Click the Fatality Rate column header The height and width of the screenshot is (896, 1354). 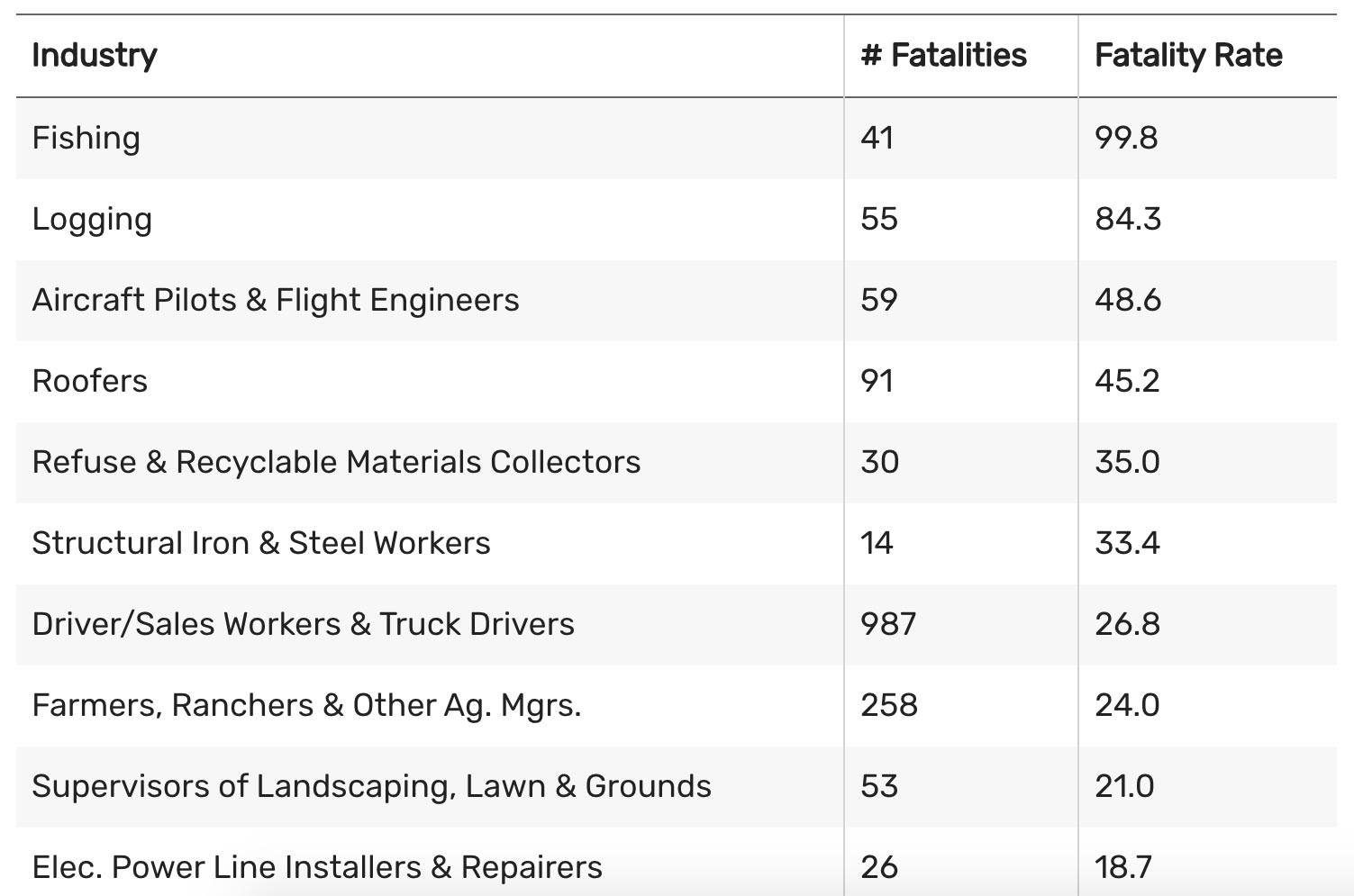(x=1188, y=56)
